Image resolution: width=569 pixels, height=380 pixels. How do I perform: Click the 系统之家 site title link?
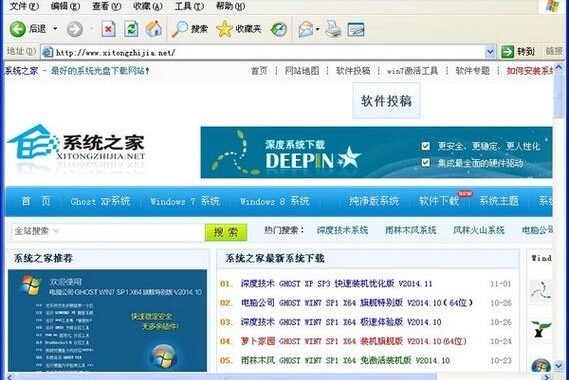coord(21,71)
